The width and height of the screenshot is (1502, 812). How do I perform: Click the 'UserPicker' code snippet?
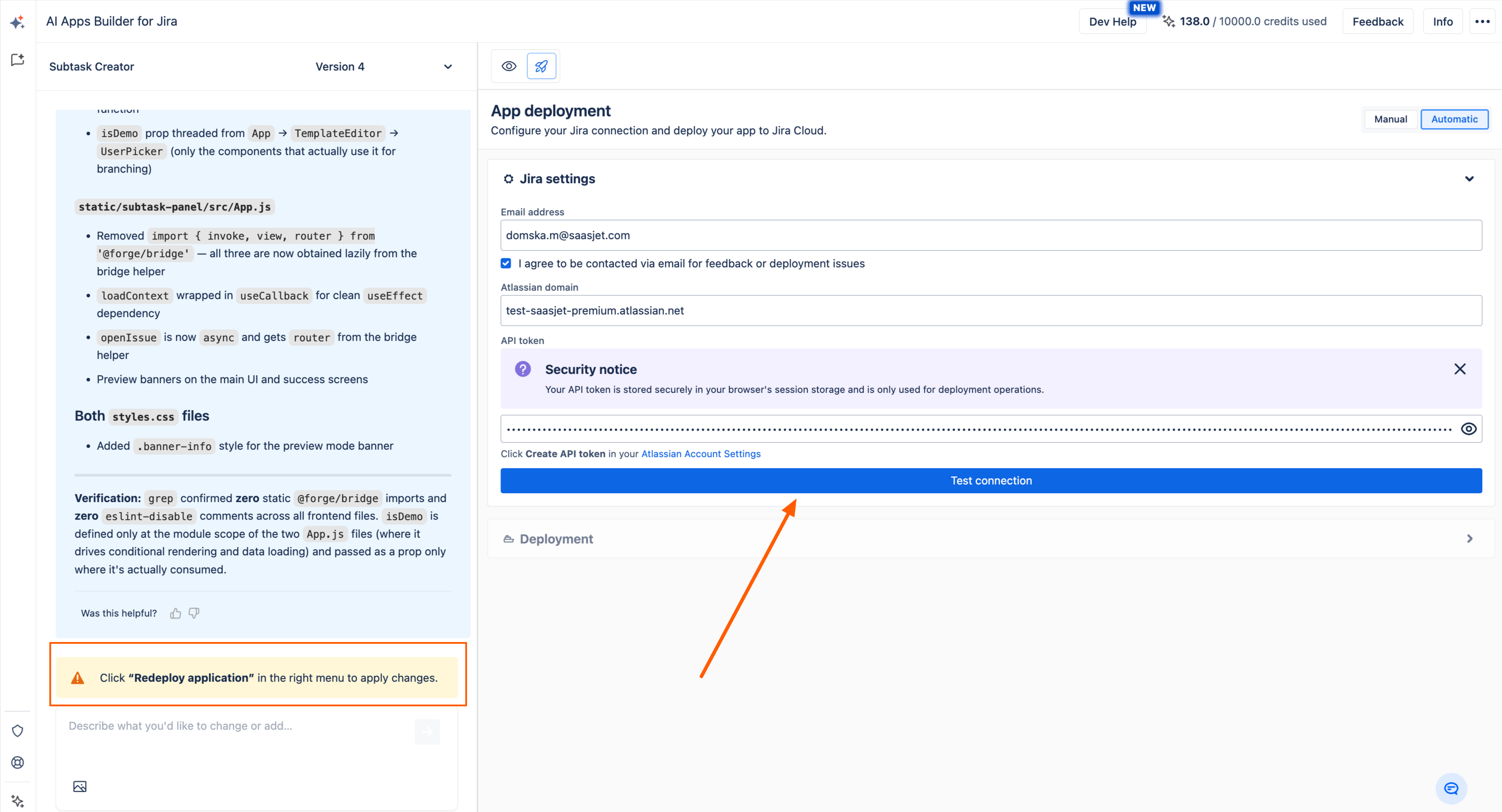(132, 151)
